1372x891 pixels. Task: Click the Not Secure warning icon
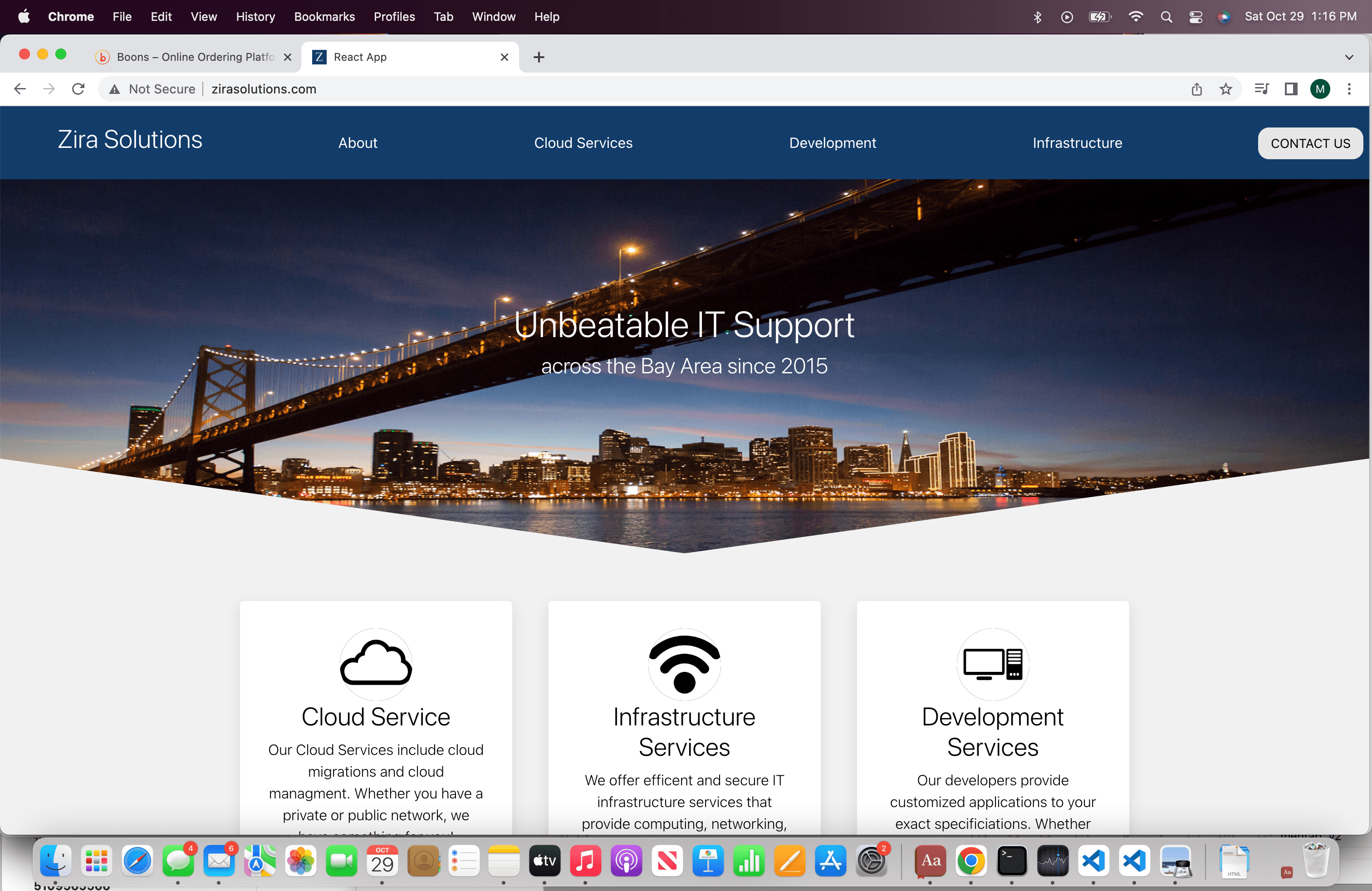pos(115,89)
